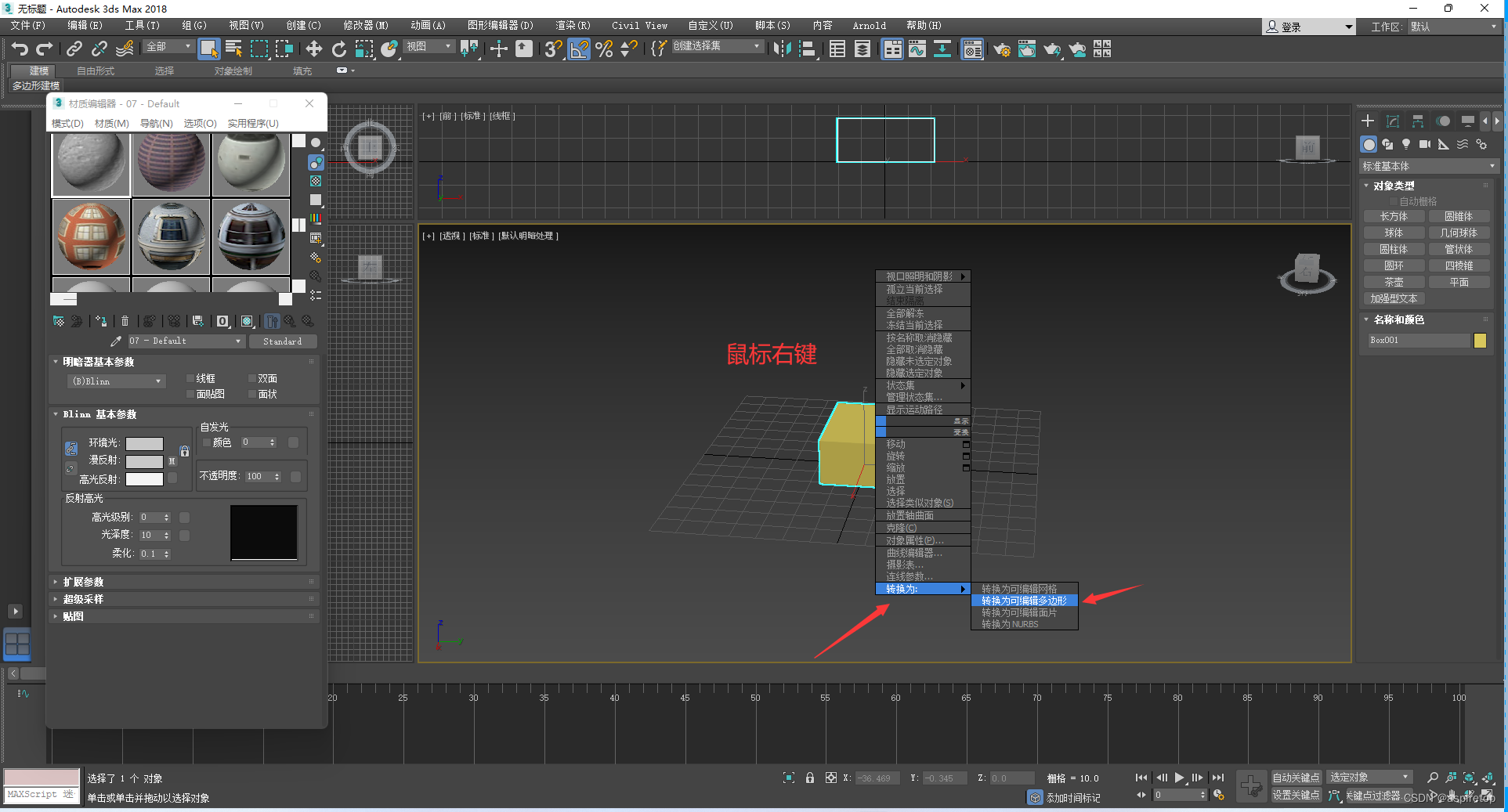Click the 漫反射 color swatch

tap(144, 460)
